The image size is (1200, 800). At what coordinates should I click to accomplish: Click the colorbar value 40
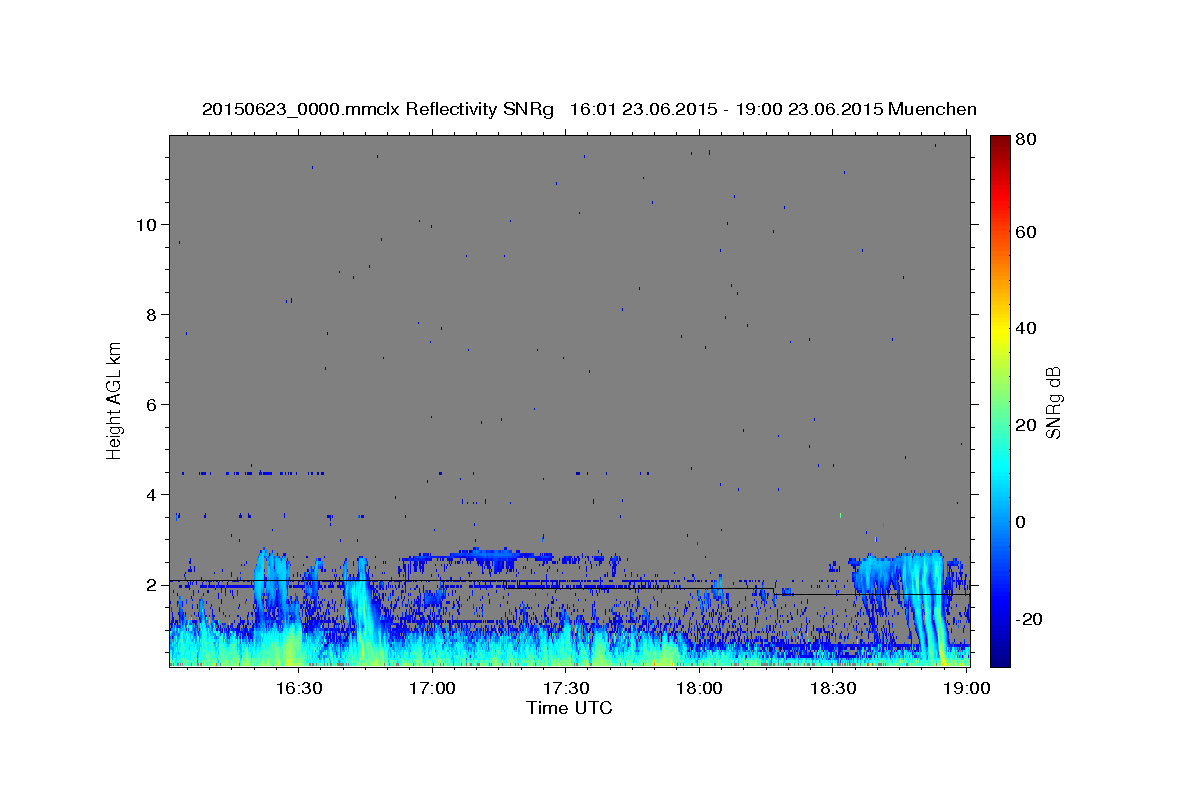pyautogui.click(x=1026, y=329)
